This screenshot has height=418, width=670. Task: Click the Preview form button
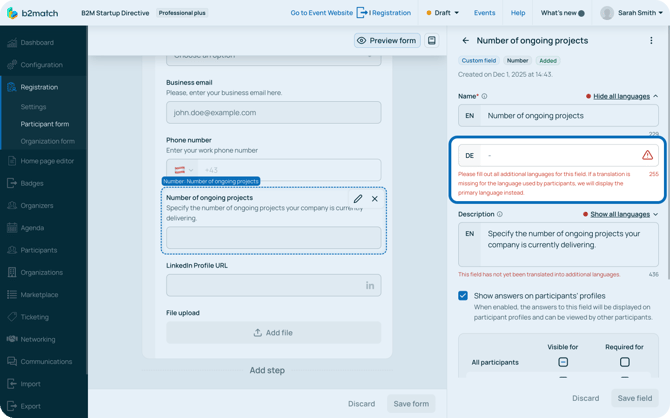[x=387, y=41]
